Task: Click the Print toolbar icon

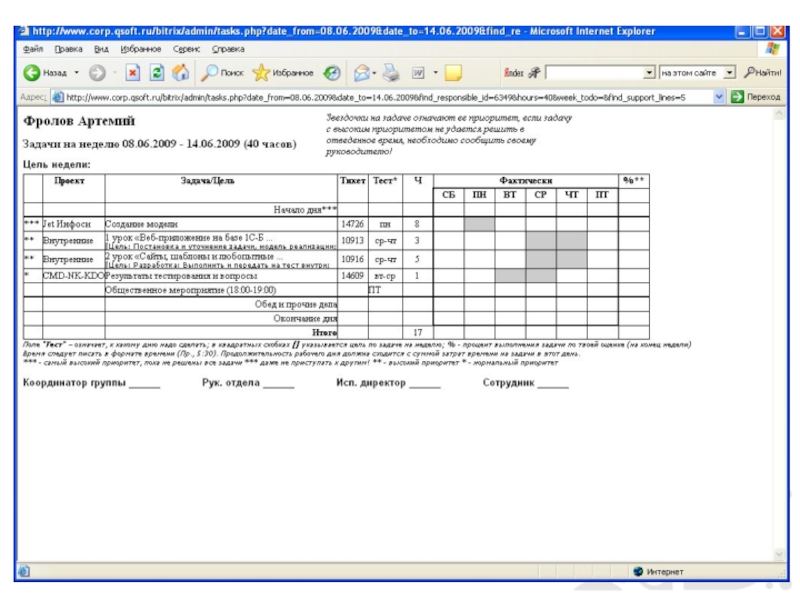Action: [392, 73]
